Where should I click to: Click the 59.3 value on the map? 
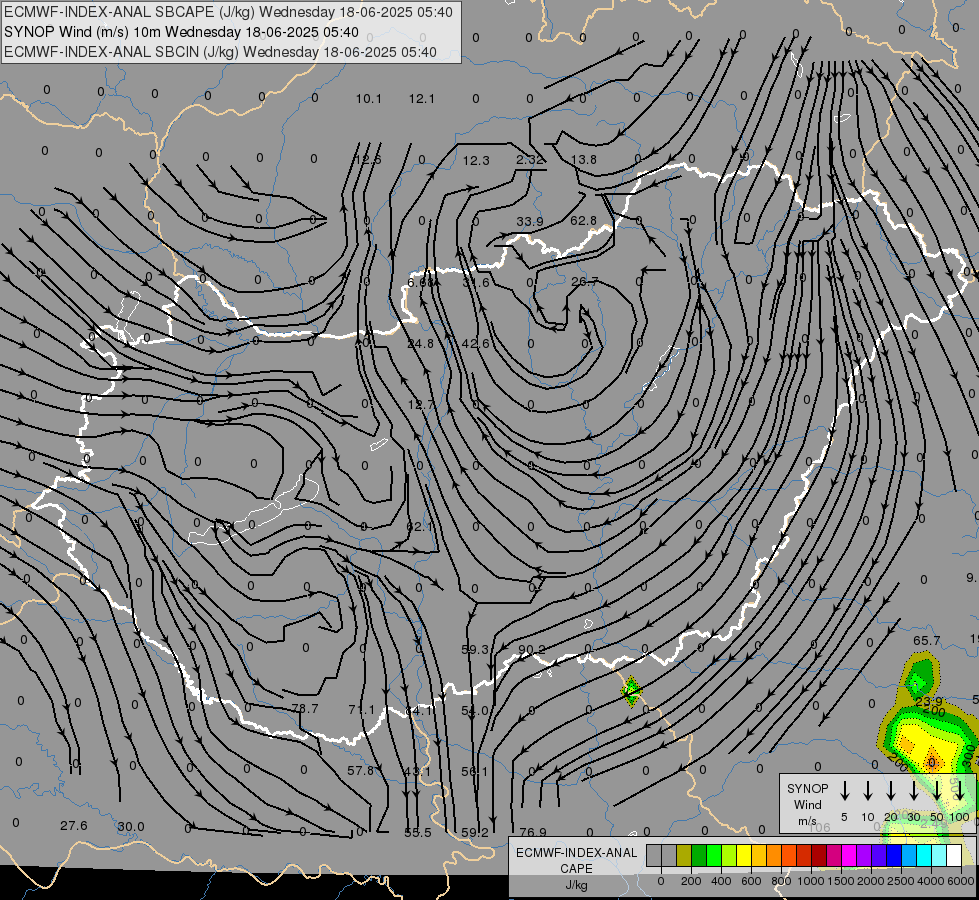pyautogui.click(x=475, y=650)
